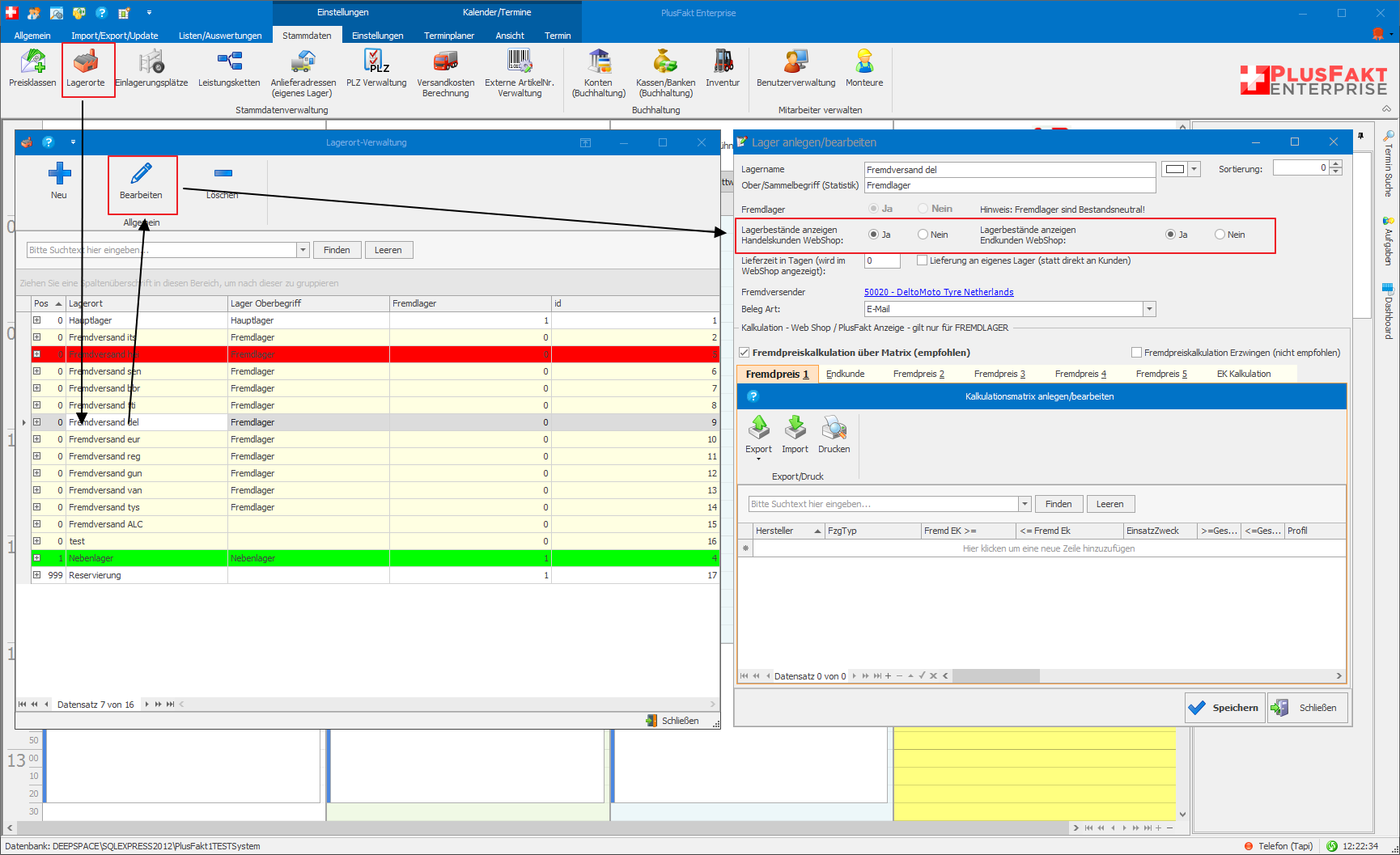Open help icon in Lagerort-Verwaltung title bar
The width and height of the screenshot is (1400, 855).
pyautogui.click(x=49, y=142)
